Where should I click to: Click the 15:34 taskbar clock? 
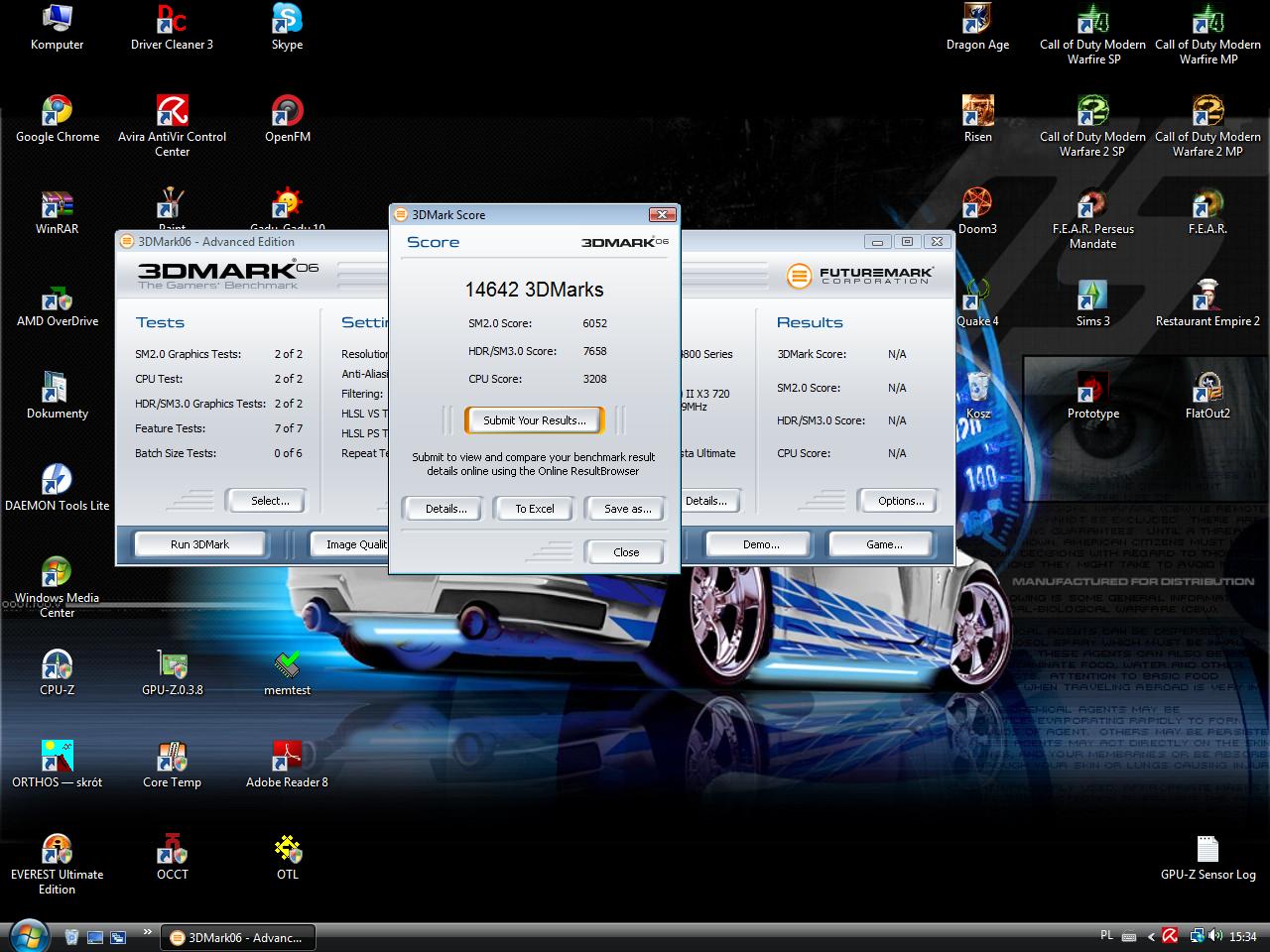[1242, 937]
